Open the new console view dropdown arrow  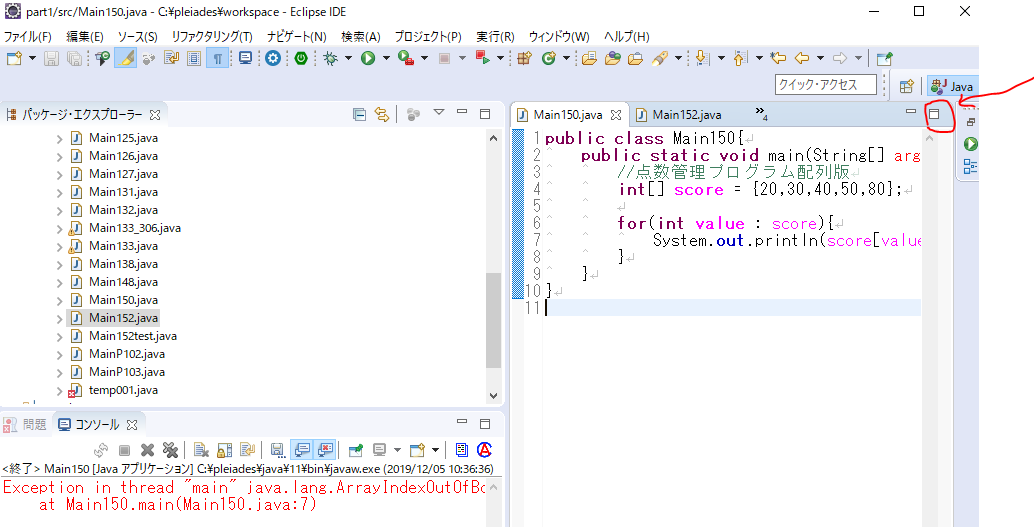pos(435,450)
